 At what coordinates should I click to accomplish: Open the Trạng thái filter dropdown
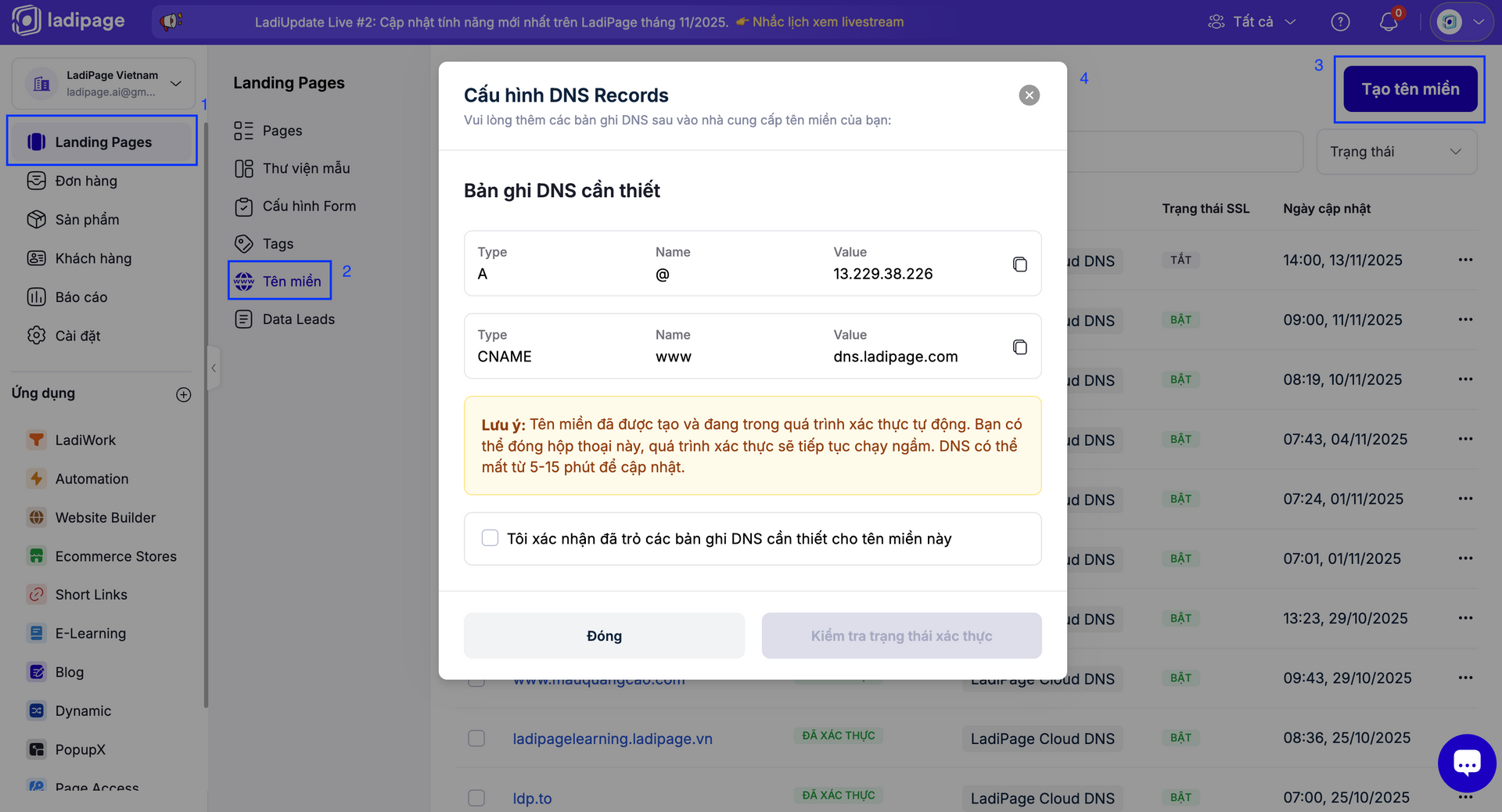click(1396, 152)
